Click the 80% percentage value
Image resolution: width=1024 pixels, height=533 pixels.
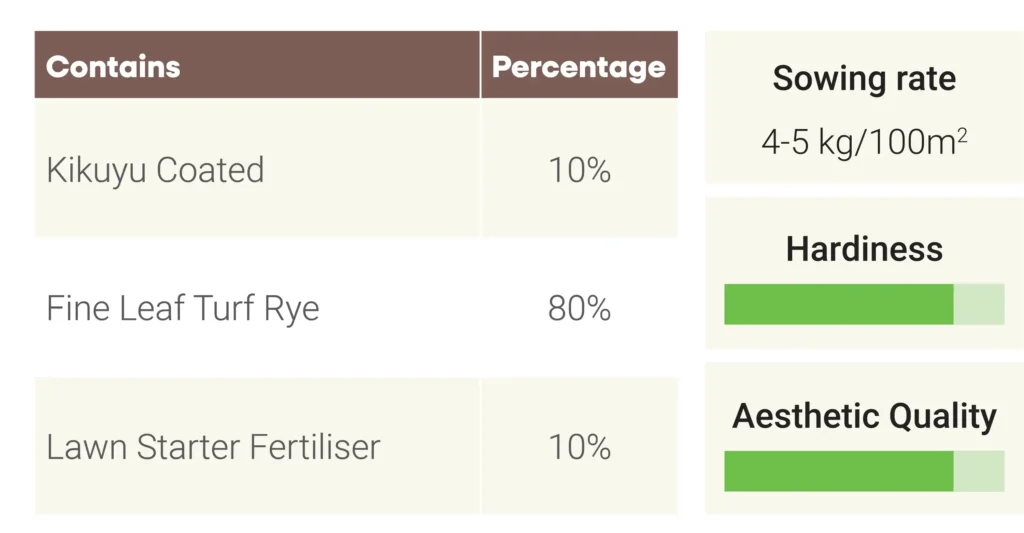coord(579,308)
